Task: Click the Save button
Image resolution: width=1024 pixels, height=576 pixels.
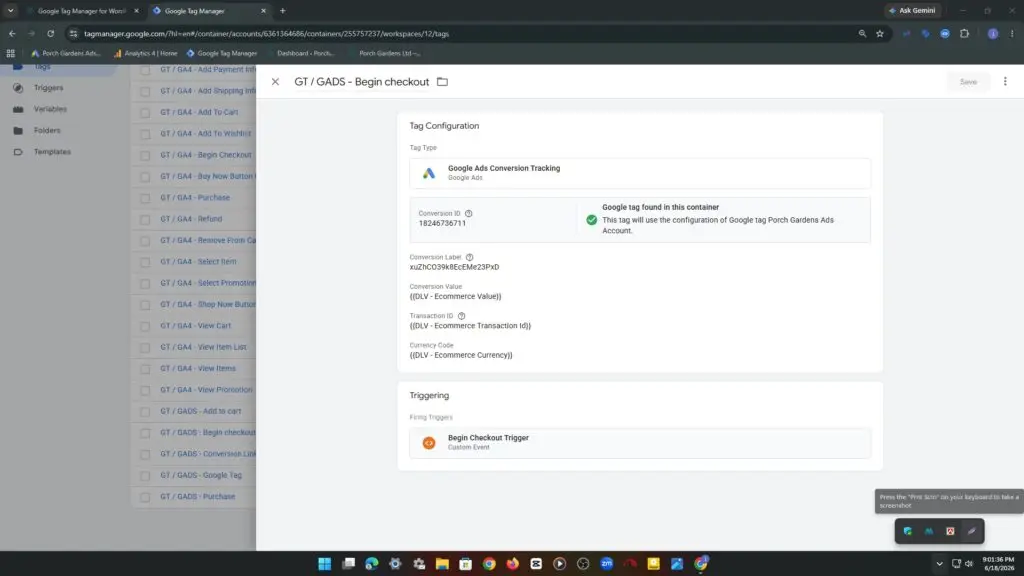Action: pos(968,82)
